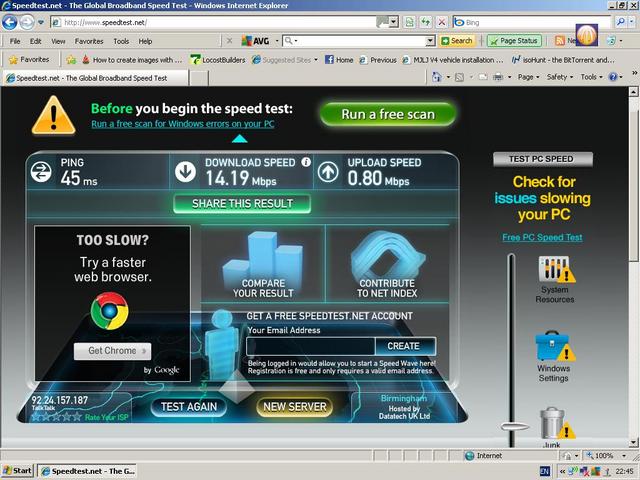
Task: Follow the Free PC Speed Test link
Action: pyautogui.click(x=542, y=238)
